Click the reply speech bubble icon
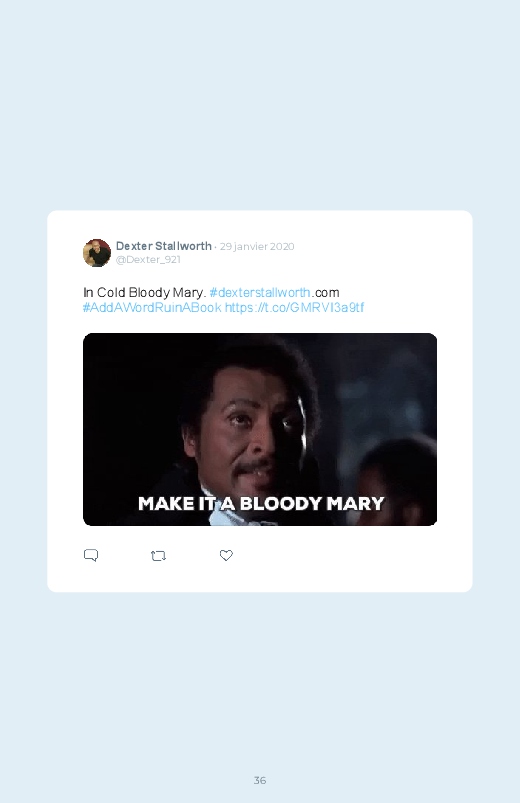This screenshot has height=803, width=520. [x=91, y=555]
